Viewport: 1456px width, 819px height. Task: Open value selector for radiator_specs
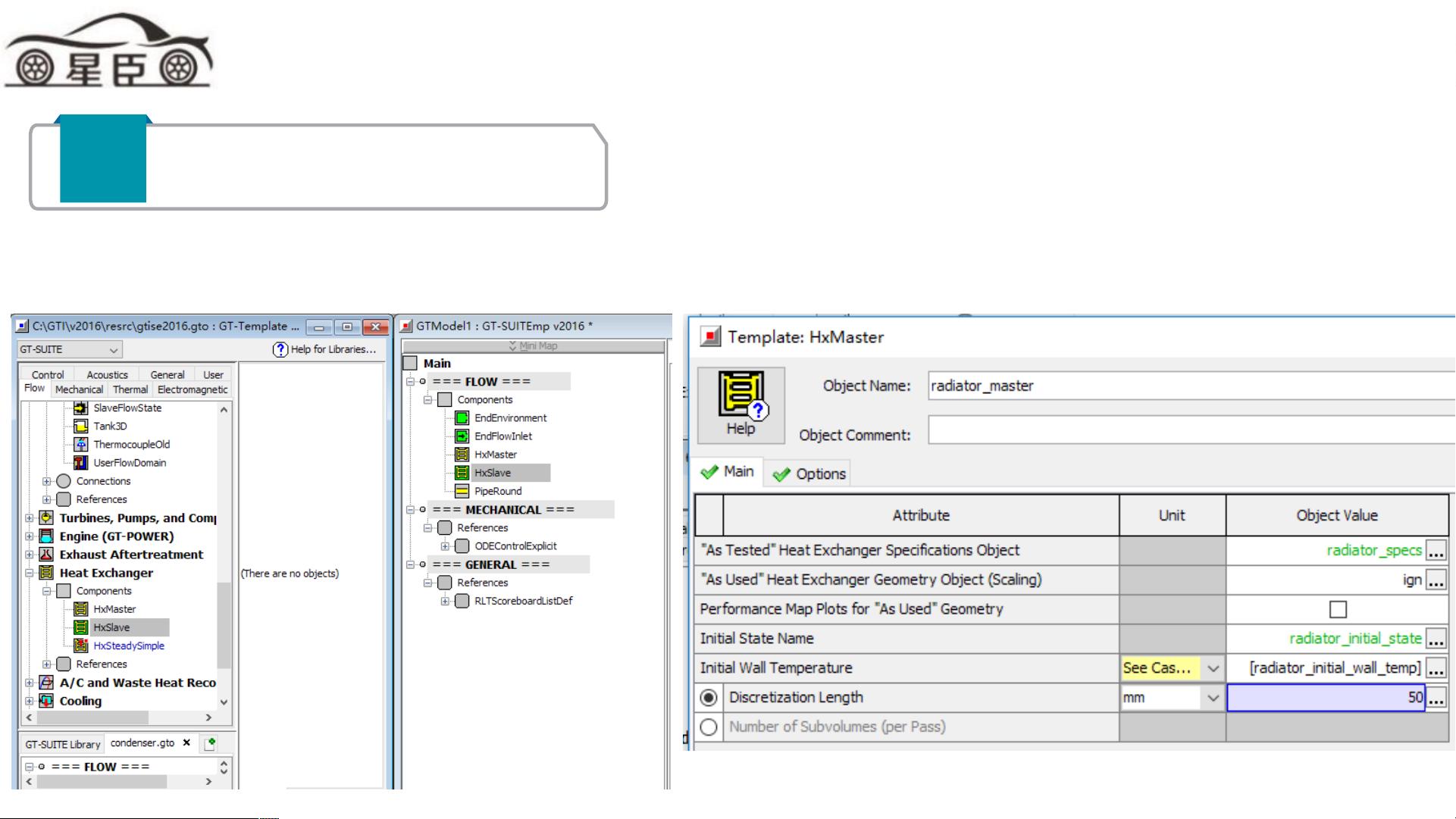pos(1436,551)
